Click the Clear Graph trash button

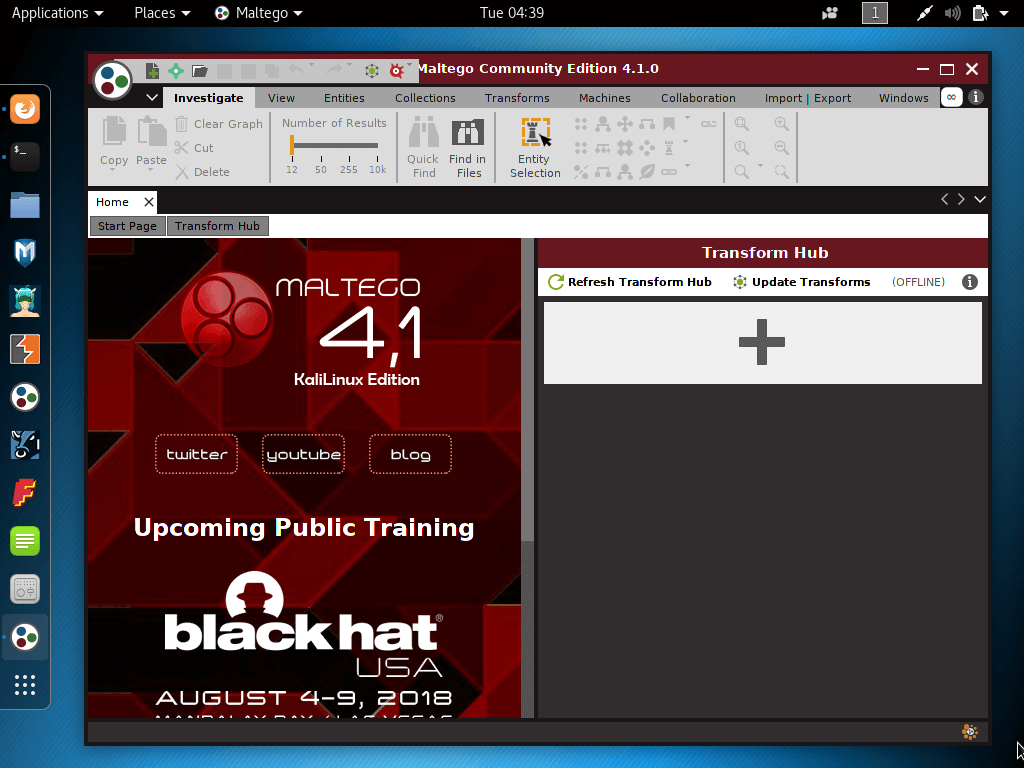219,123
